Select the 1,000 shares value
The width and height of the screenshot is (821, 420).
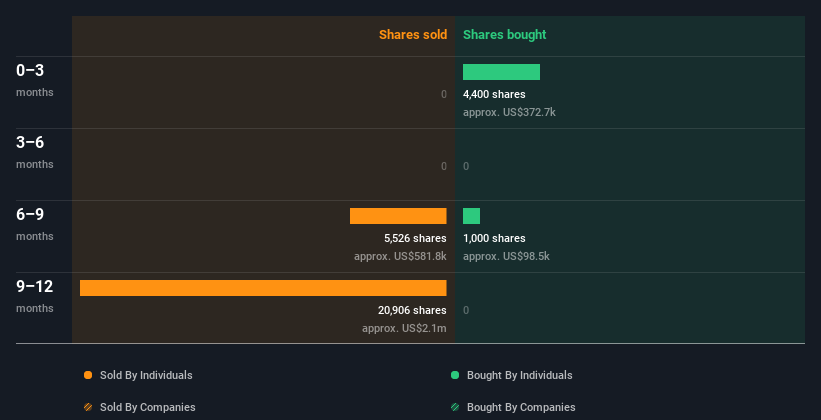pyautogui.click(x=494, y=238)
